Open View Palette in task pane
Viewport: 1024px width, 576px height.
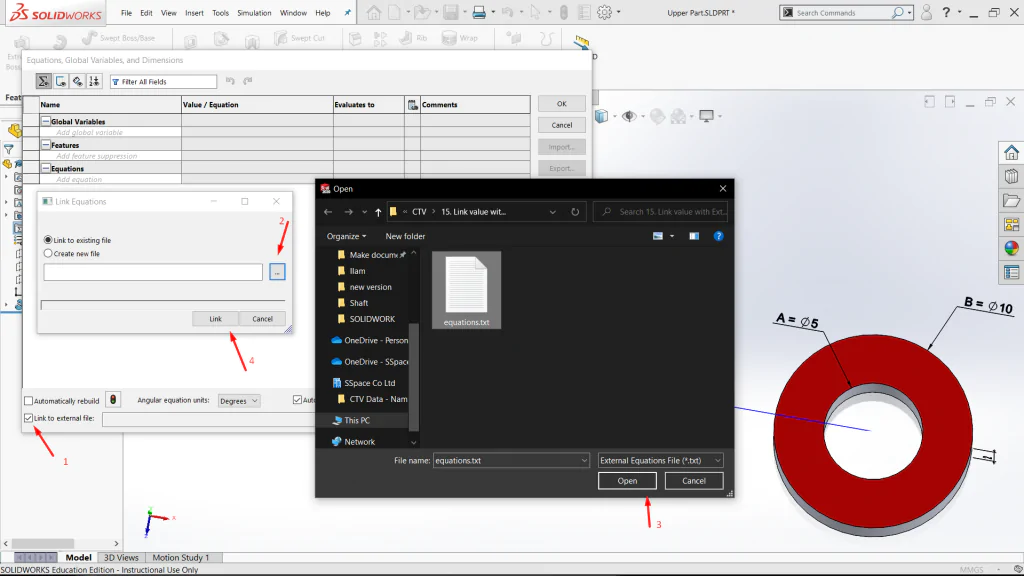click(1012, 225)
